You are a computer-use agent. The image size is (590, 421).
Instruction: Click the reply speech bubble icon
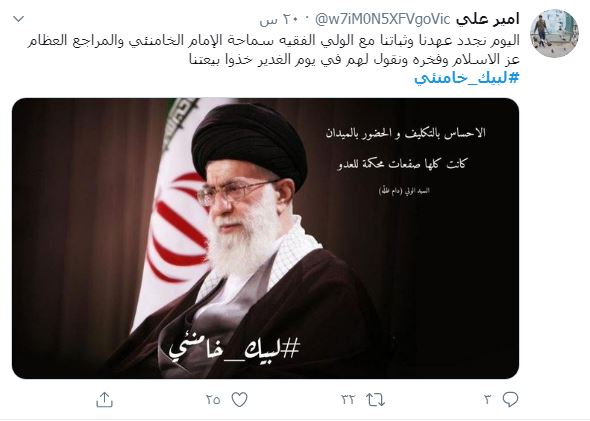point(510,399)
